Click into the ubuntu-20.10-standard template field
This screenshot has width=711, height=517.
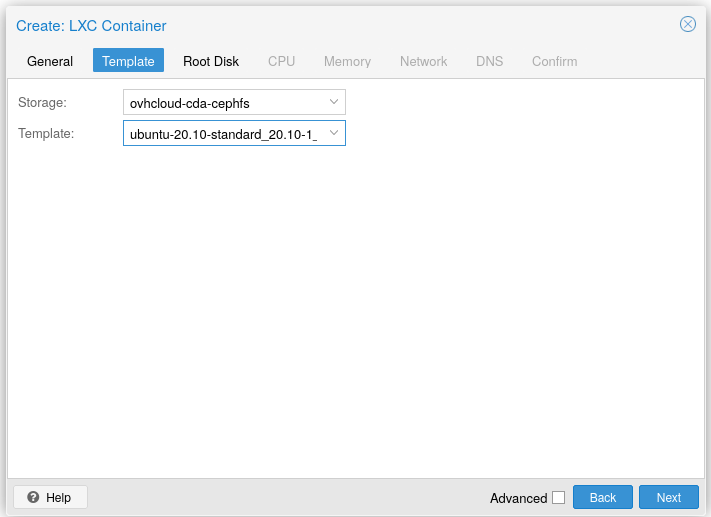pyautogui.click(x=222, y=133)
